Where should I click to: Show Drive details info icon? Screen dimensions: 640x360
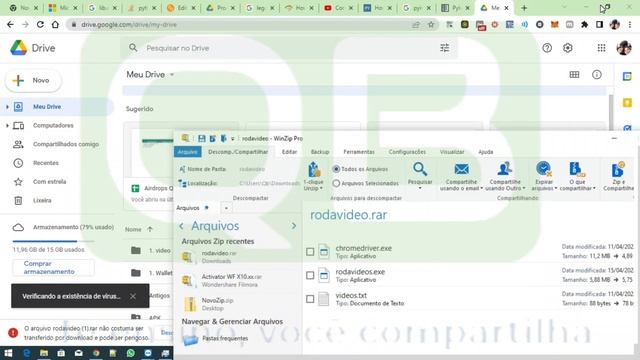(597, 75)
